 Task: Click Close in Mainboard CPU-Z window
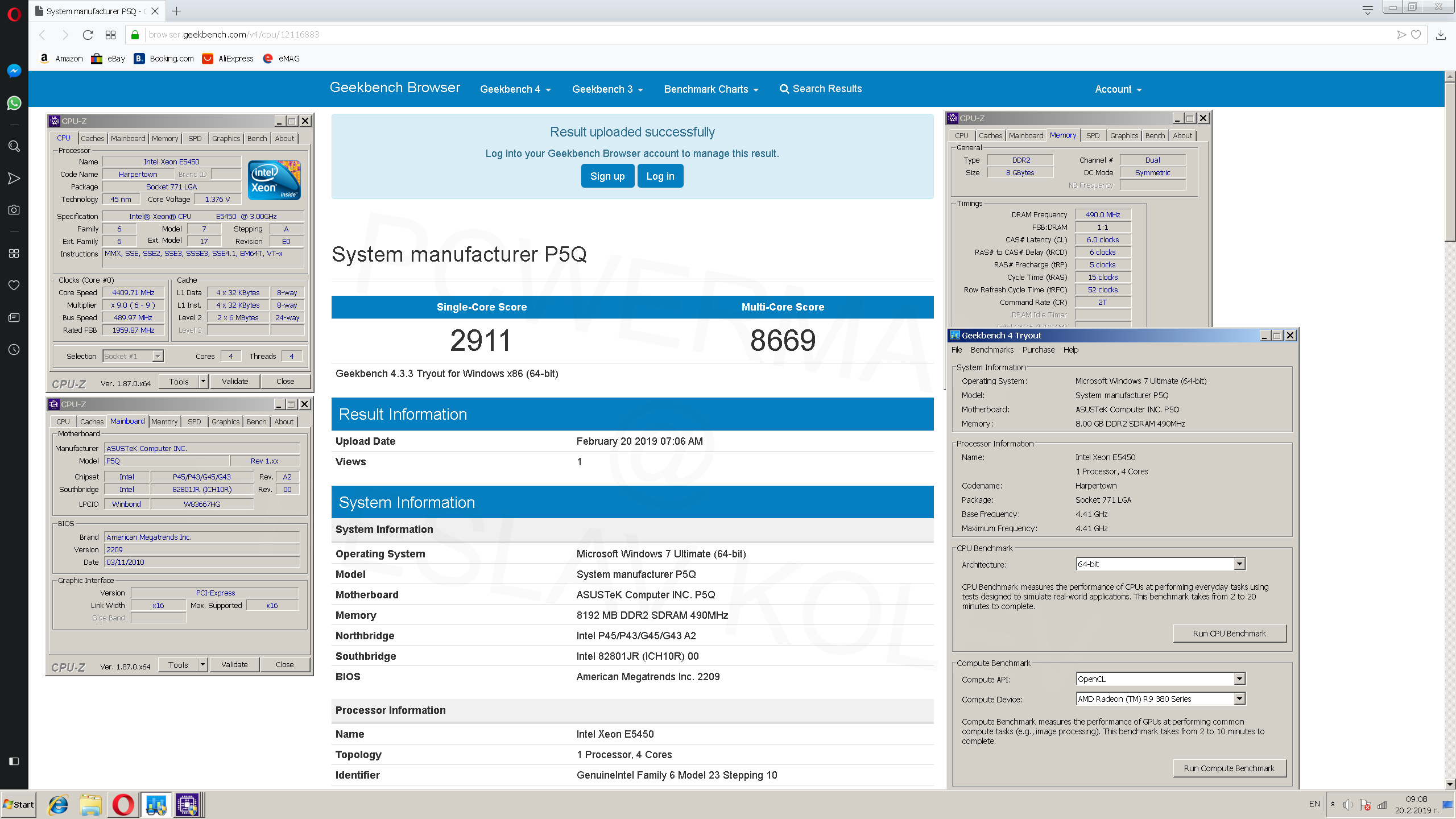(x=285, y=664)
